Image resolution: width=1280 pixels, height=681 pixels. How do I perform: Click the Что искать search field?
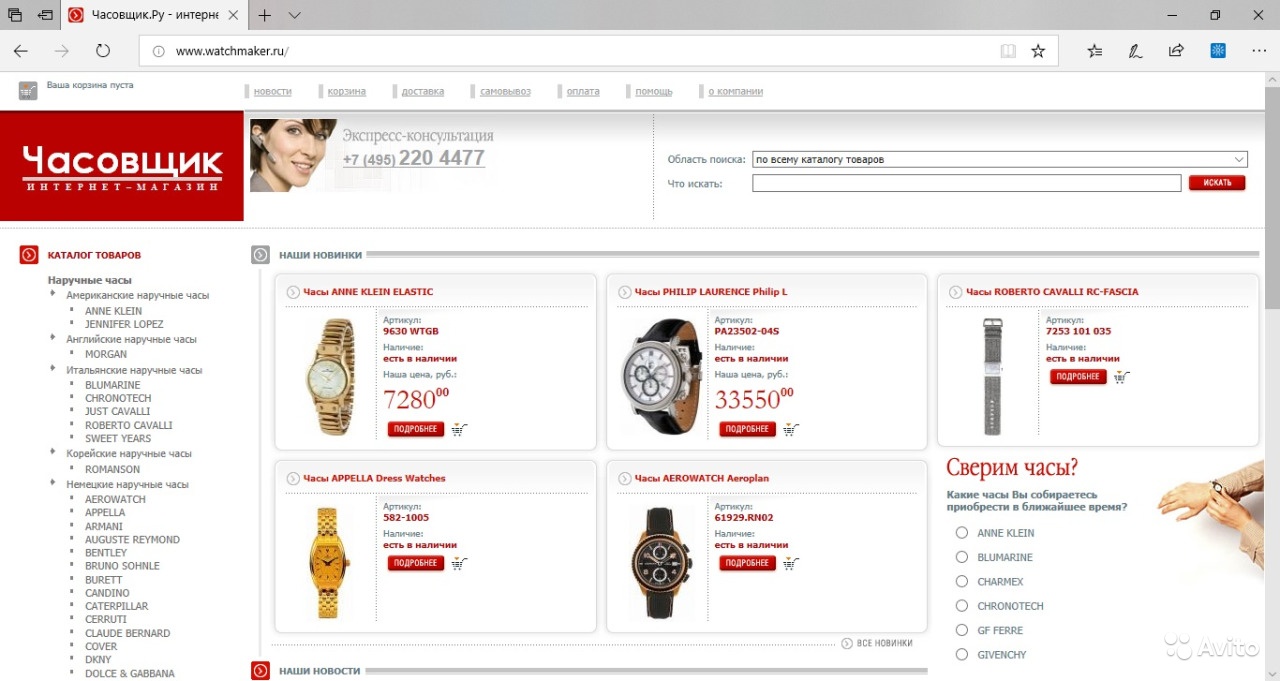967,183
